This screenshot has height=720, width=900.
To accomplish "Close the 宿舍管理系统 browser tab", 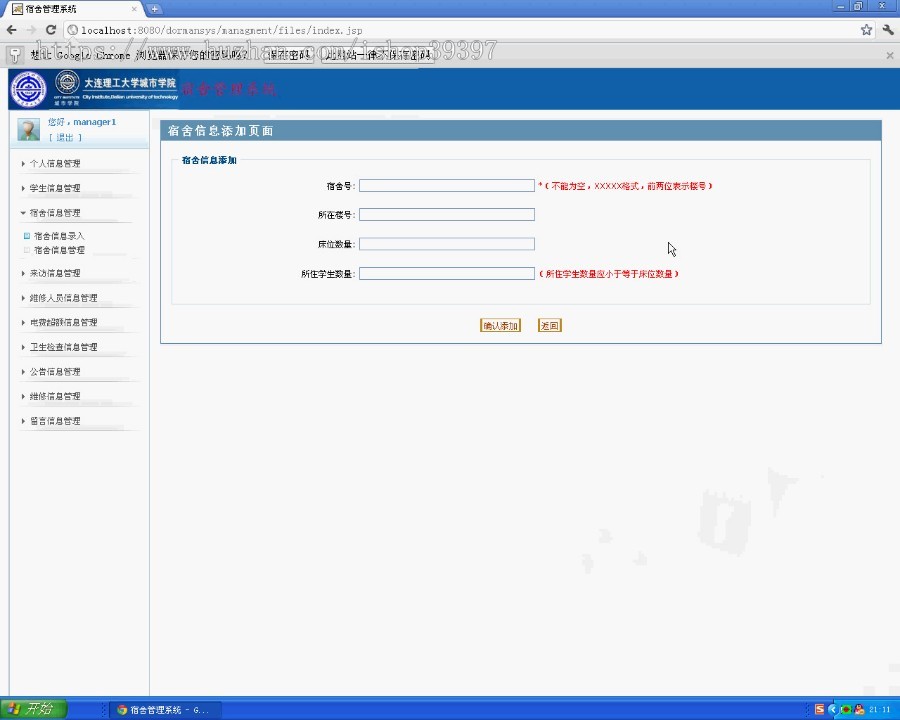I will pos(134,9).
